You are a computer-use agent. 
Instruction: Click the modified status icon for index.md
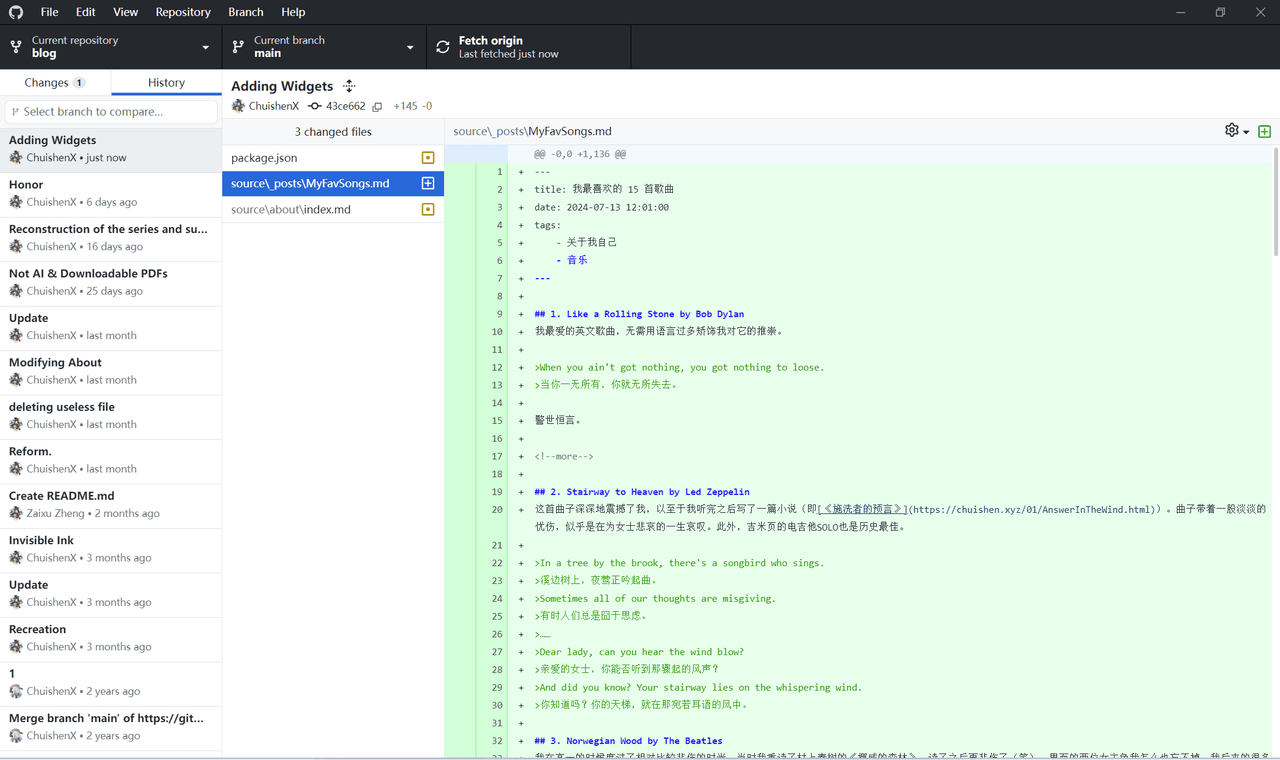[x=428, y=210]
